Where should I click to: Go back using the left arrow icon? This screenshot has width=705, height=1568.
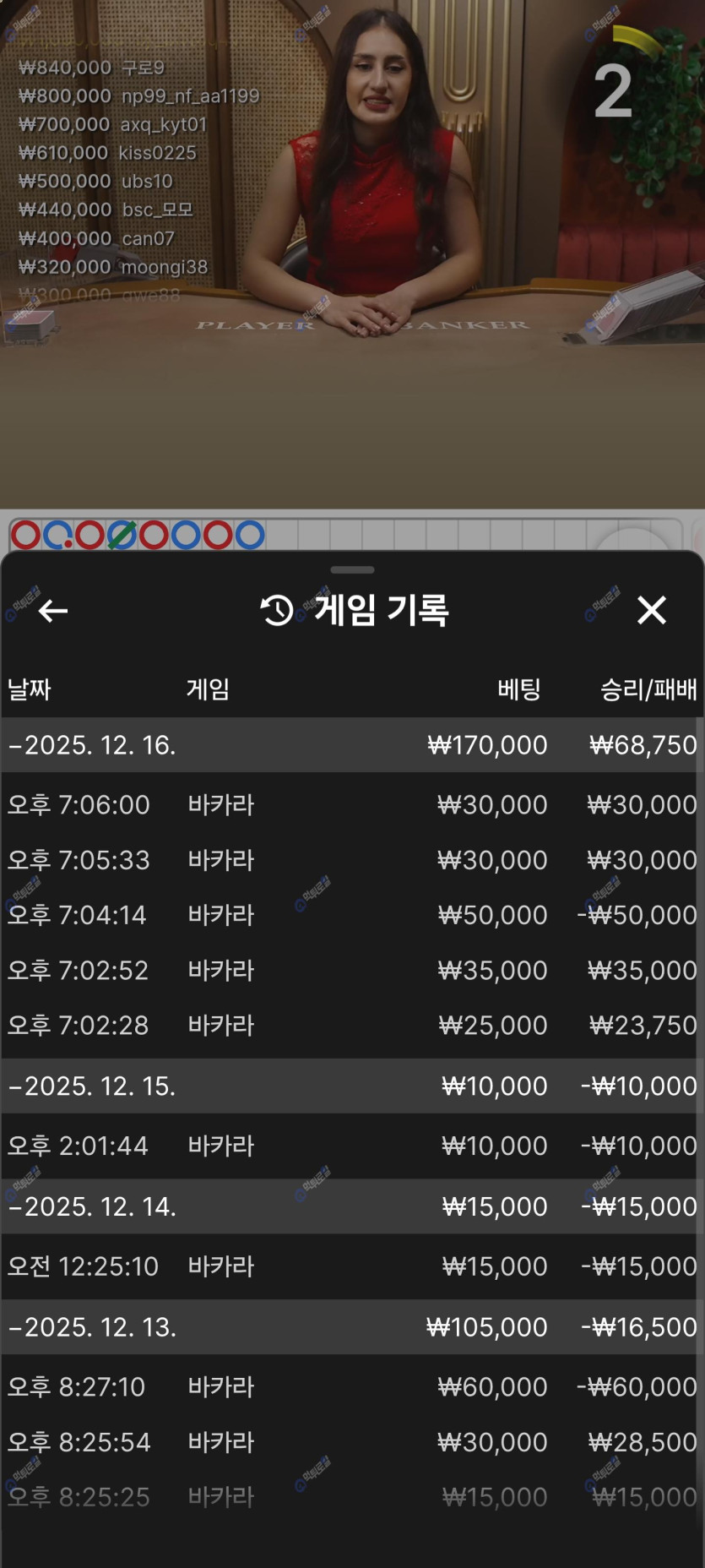pyautogui.click(x=52, y=610)
